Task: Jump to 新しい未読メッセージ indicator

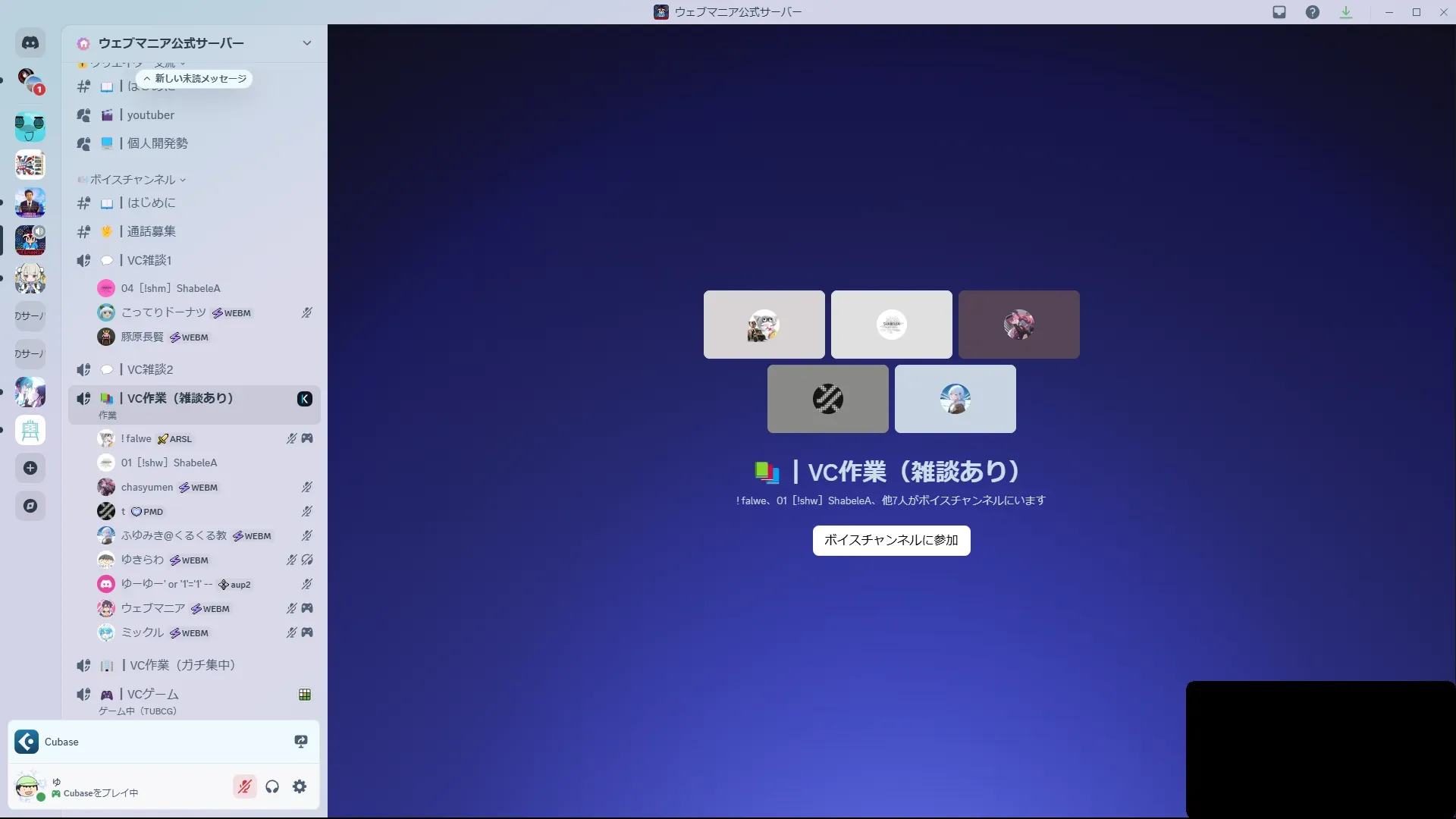Action: click(195, 79)
